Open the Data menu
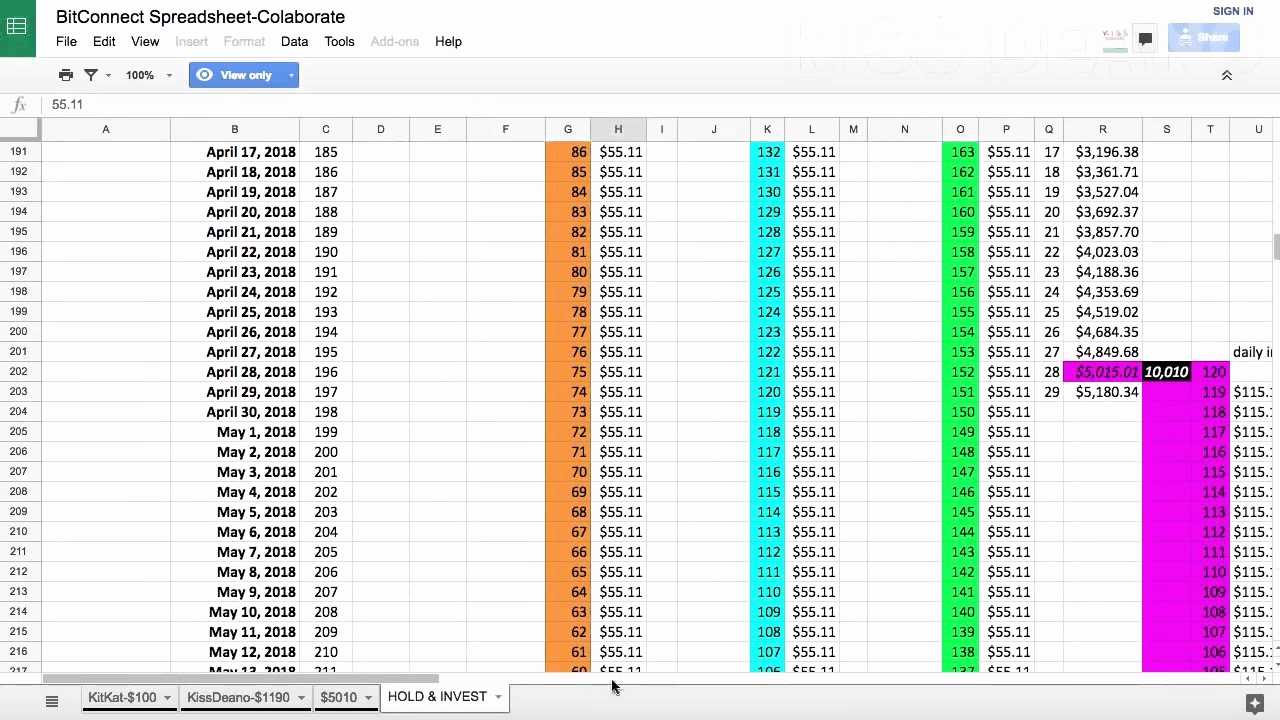Screen dimensions: 1280x720 tap(294, 41)
